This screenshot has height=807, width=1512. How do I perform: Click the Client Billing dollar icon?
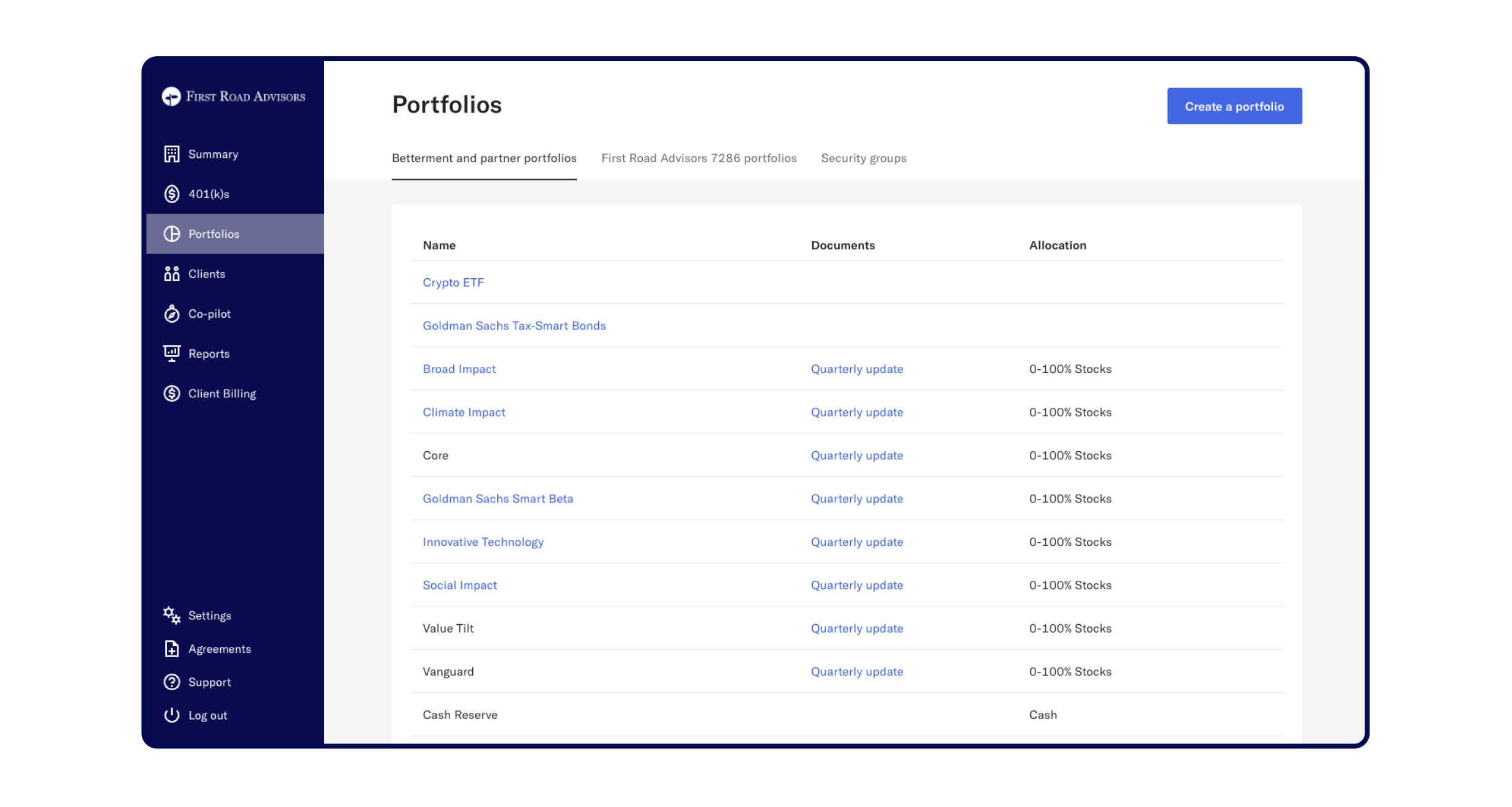172,393
